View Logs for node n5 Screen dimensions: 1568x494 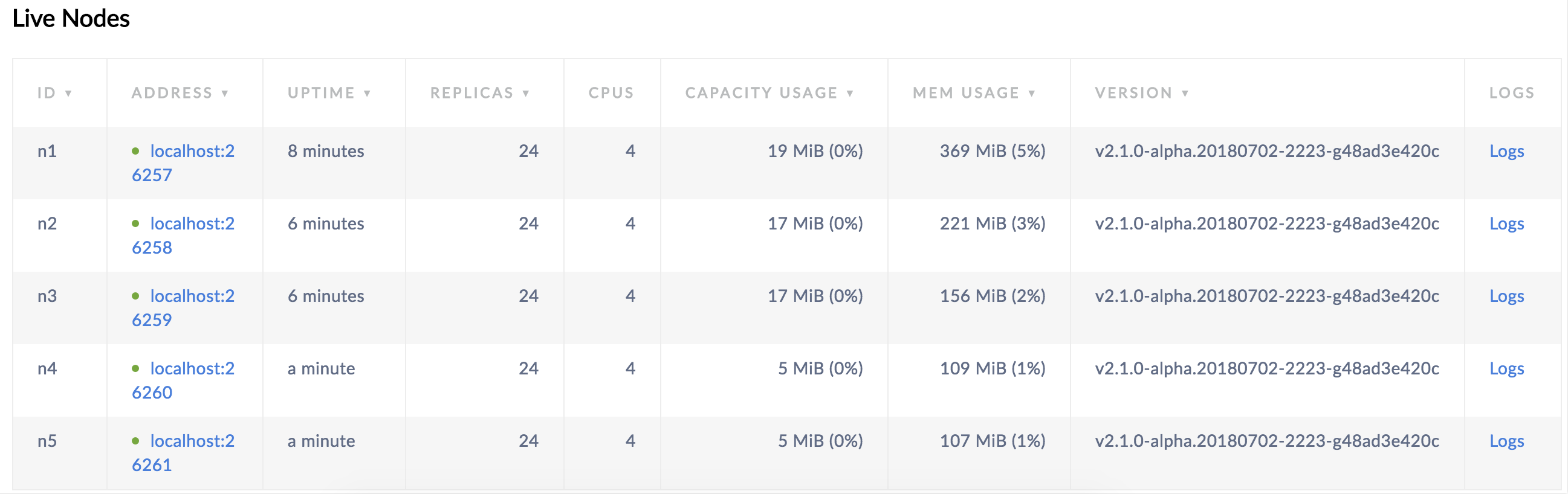[x=1506, y=440]
